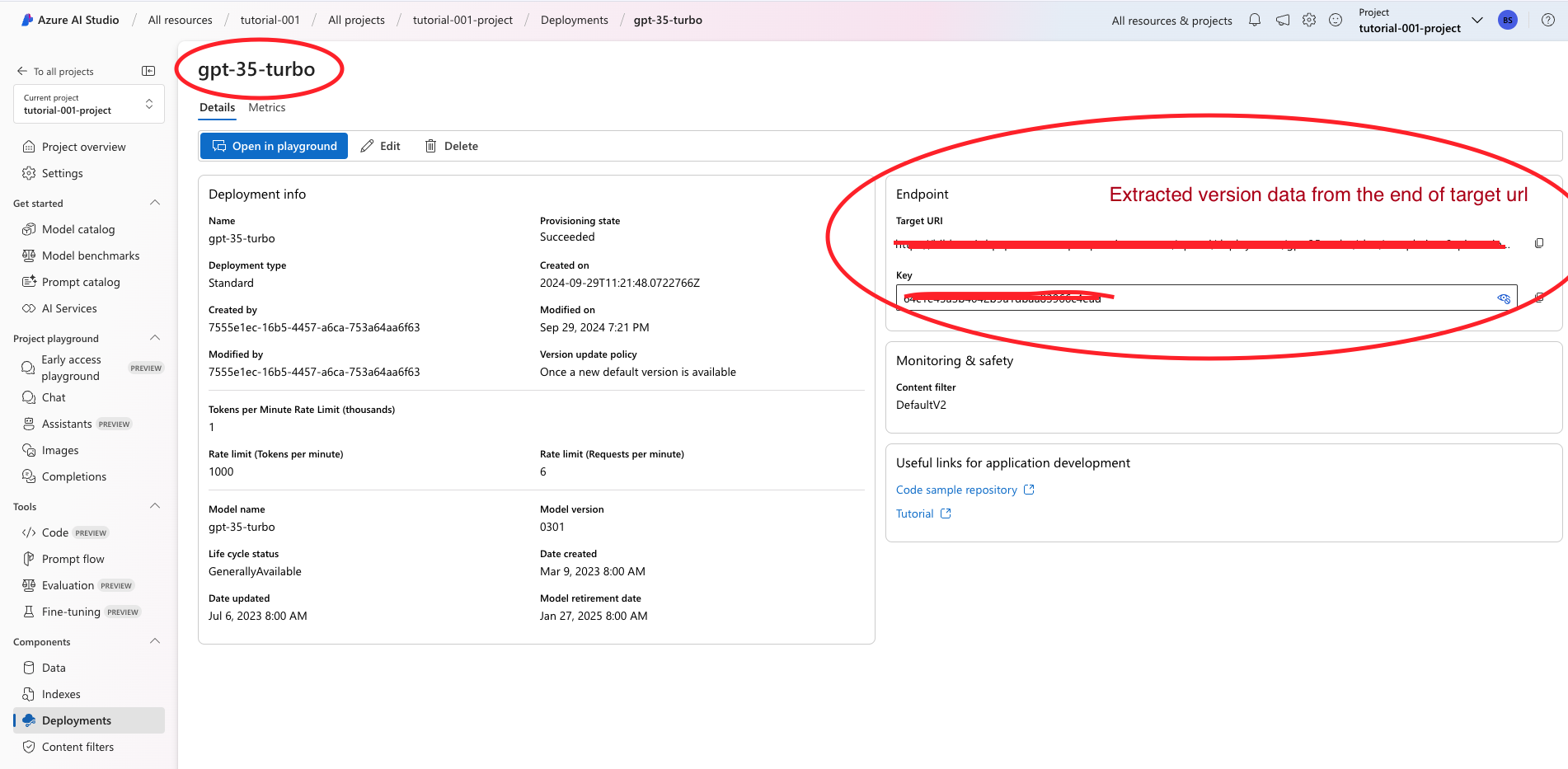
Task: Click the Model benchmarks scale icon
Action: pos(29,256)
